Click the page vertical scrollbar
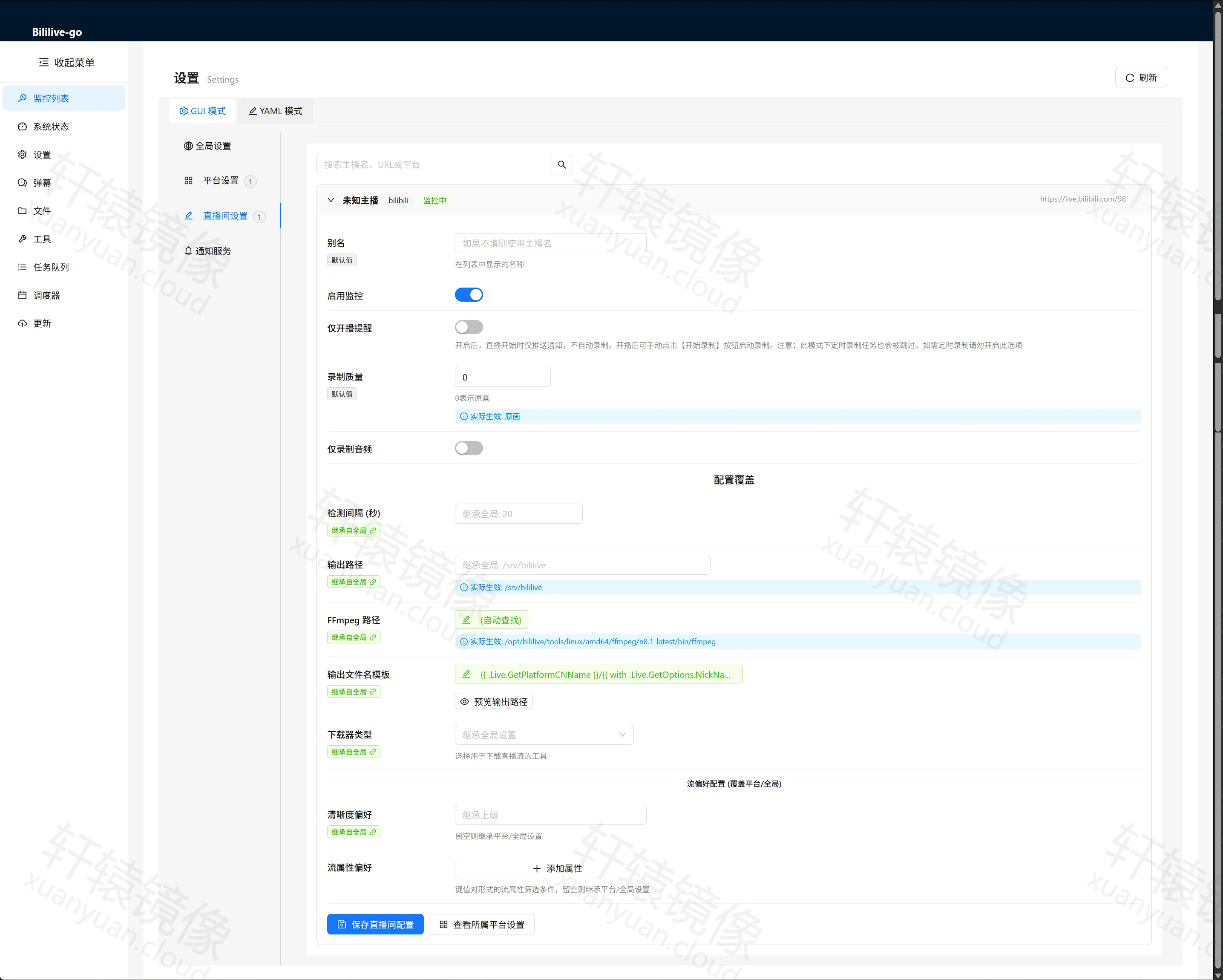This screenshot has height=980, width=1223. pyautogui.click(x=1218, y=490)
